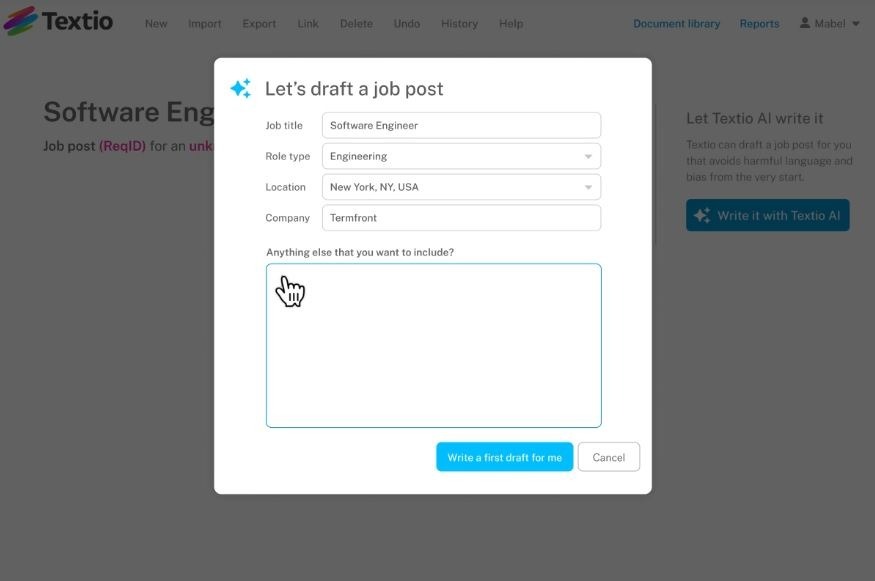Open the History menu item
Screen dimensions: 875x581
[459, 24]
